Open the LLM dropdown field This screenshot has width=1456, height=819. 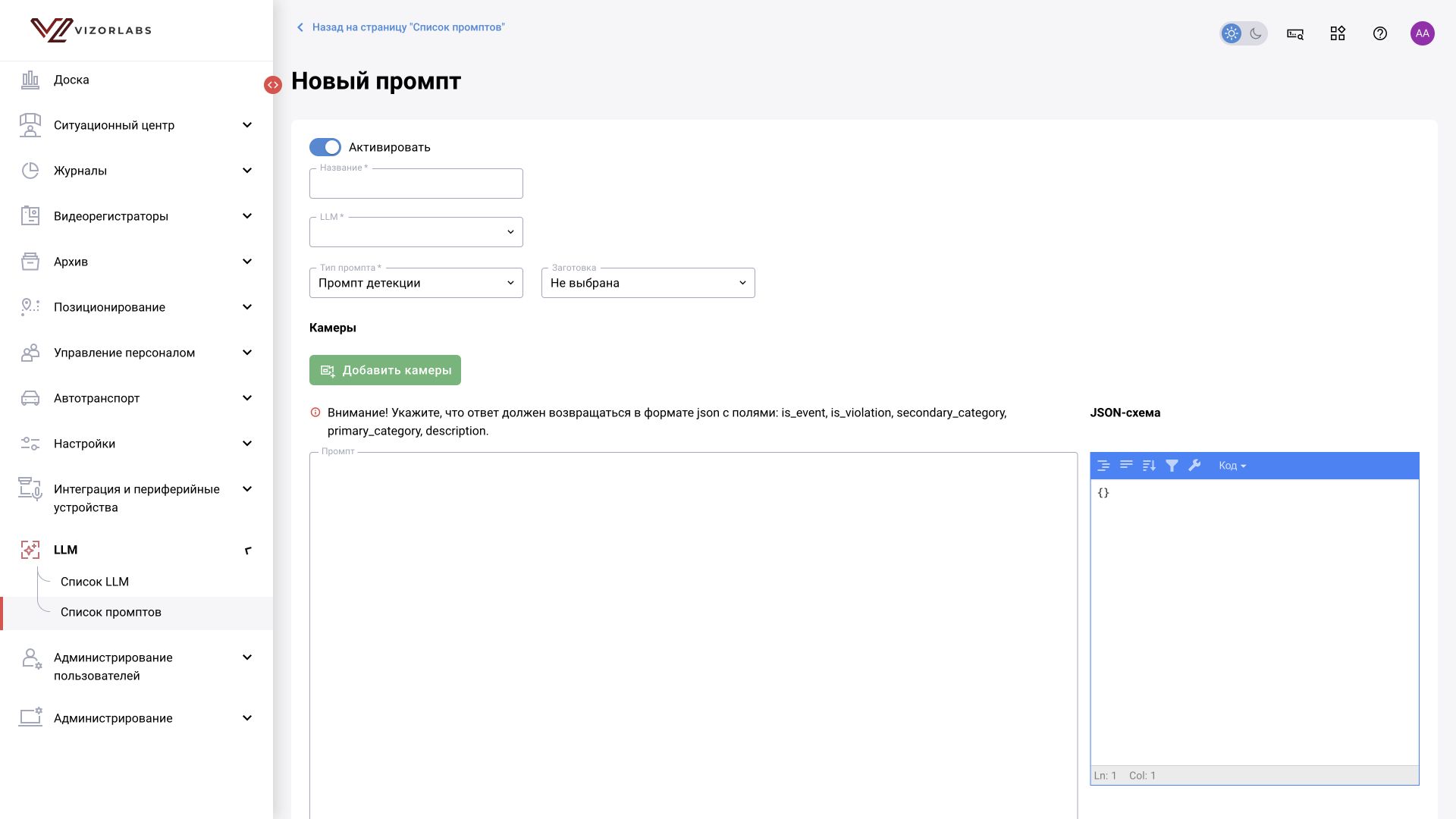[x=416, y=232]
